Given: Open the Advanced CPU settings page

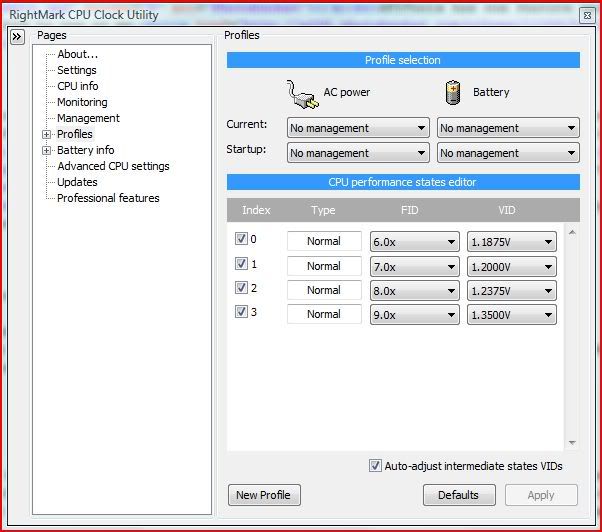Looking at the screenshot, I should coord(113,166).
